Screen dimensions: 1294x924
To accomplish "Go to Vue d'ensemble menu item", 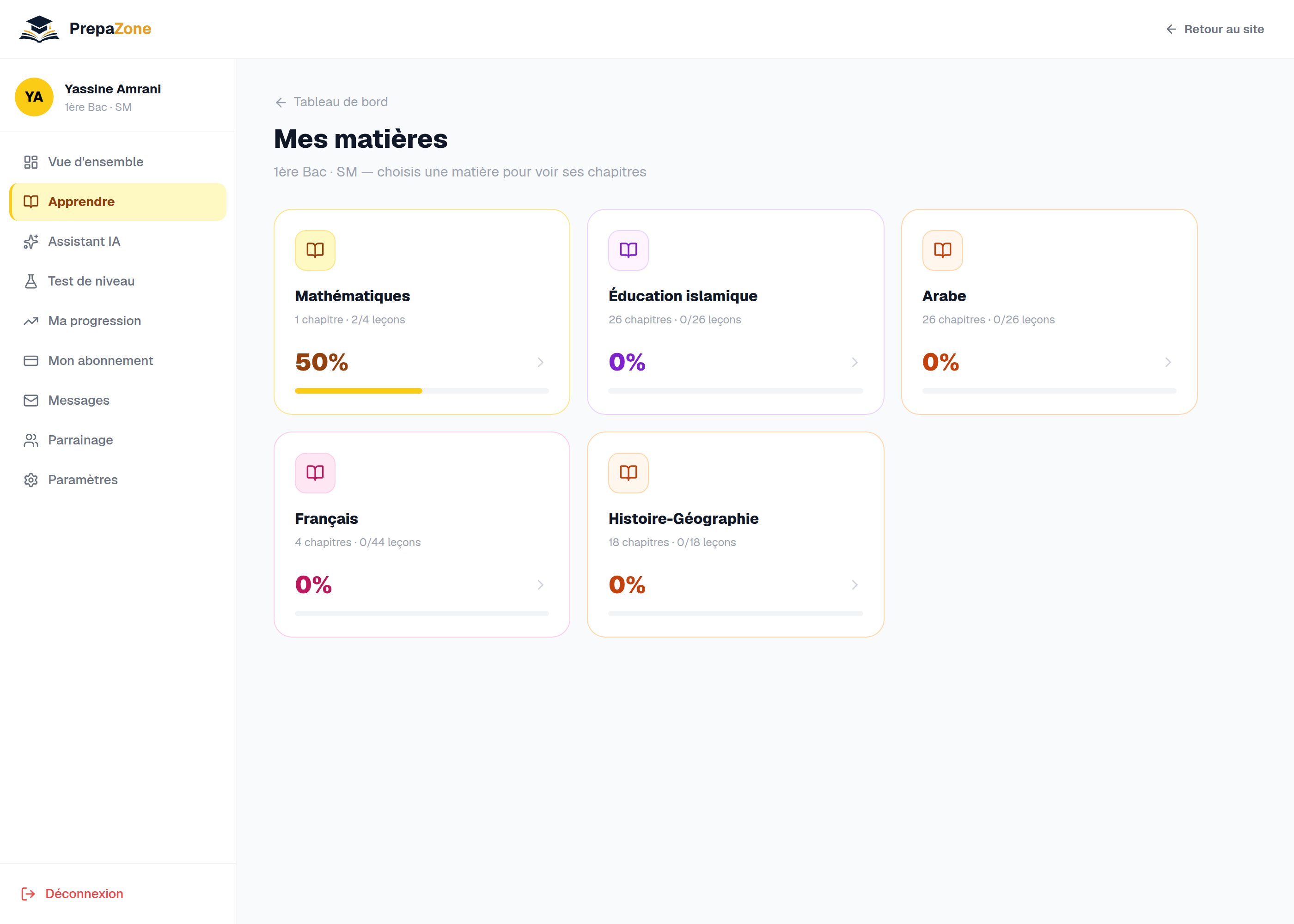I will [118, 162].
